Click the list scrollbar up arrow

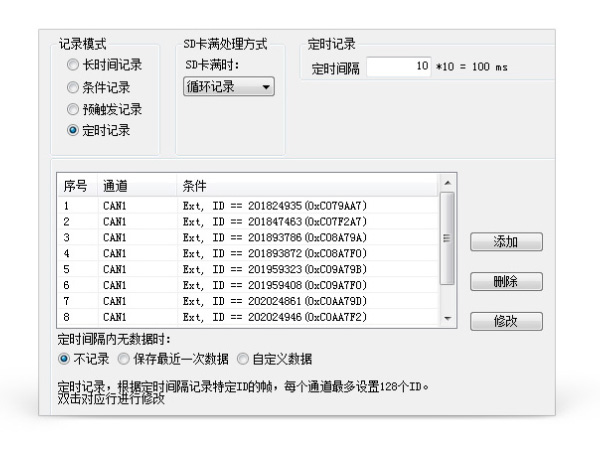[x=447, y=183]
